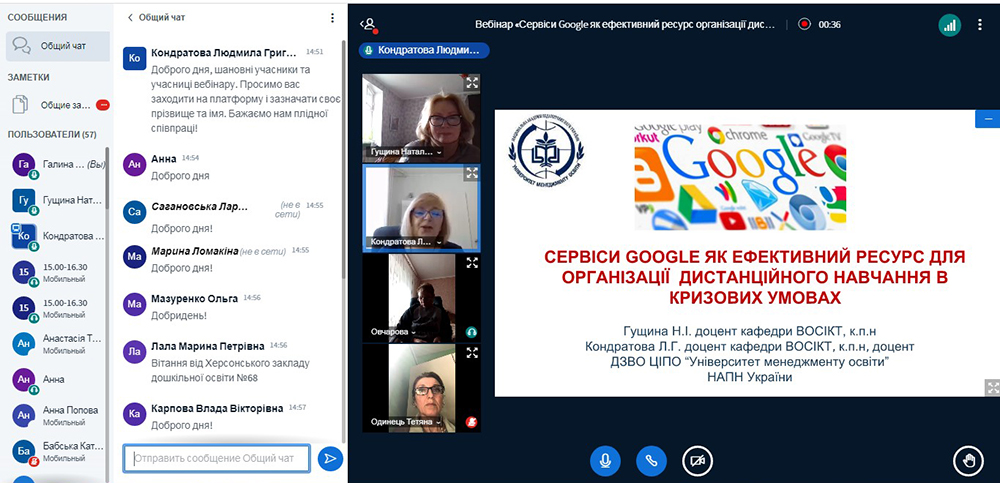Click Ла avatar beside Лала Марина message

(x=135, y=352)
